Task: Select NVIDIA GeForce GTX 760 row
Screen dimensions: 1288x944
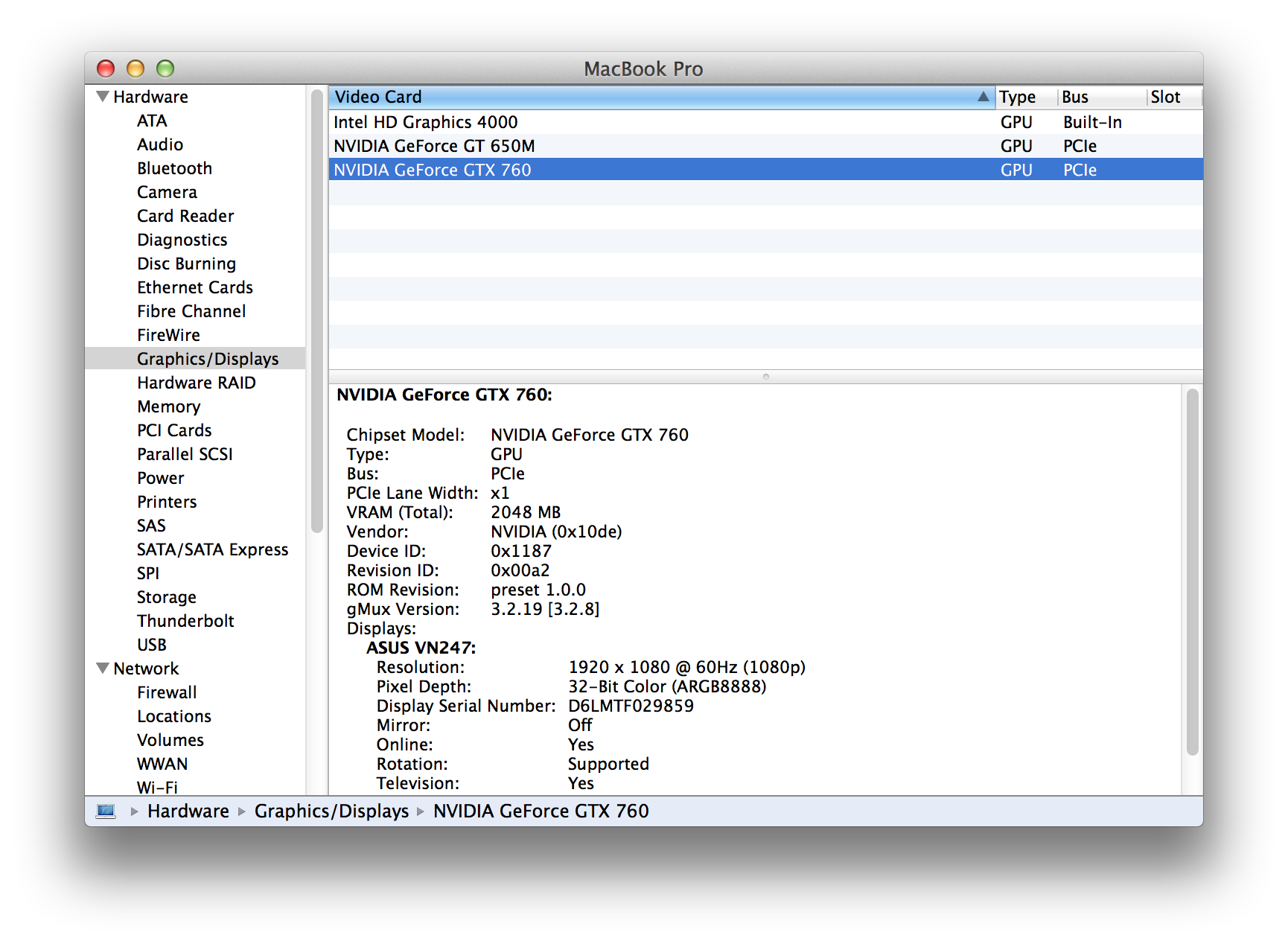Action: click(765, 170)
